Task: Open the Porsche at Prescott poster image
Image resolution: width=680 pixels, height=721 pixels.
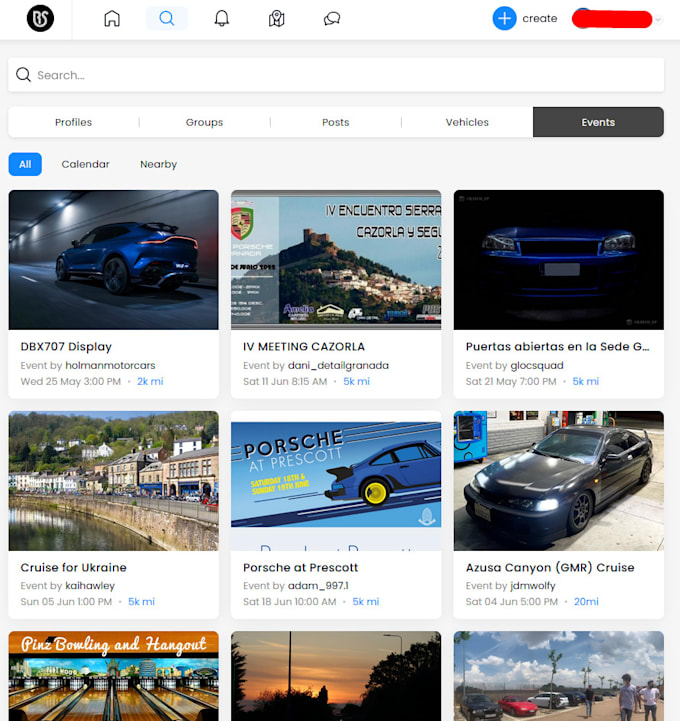Action: [336, 481]
